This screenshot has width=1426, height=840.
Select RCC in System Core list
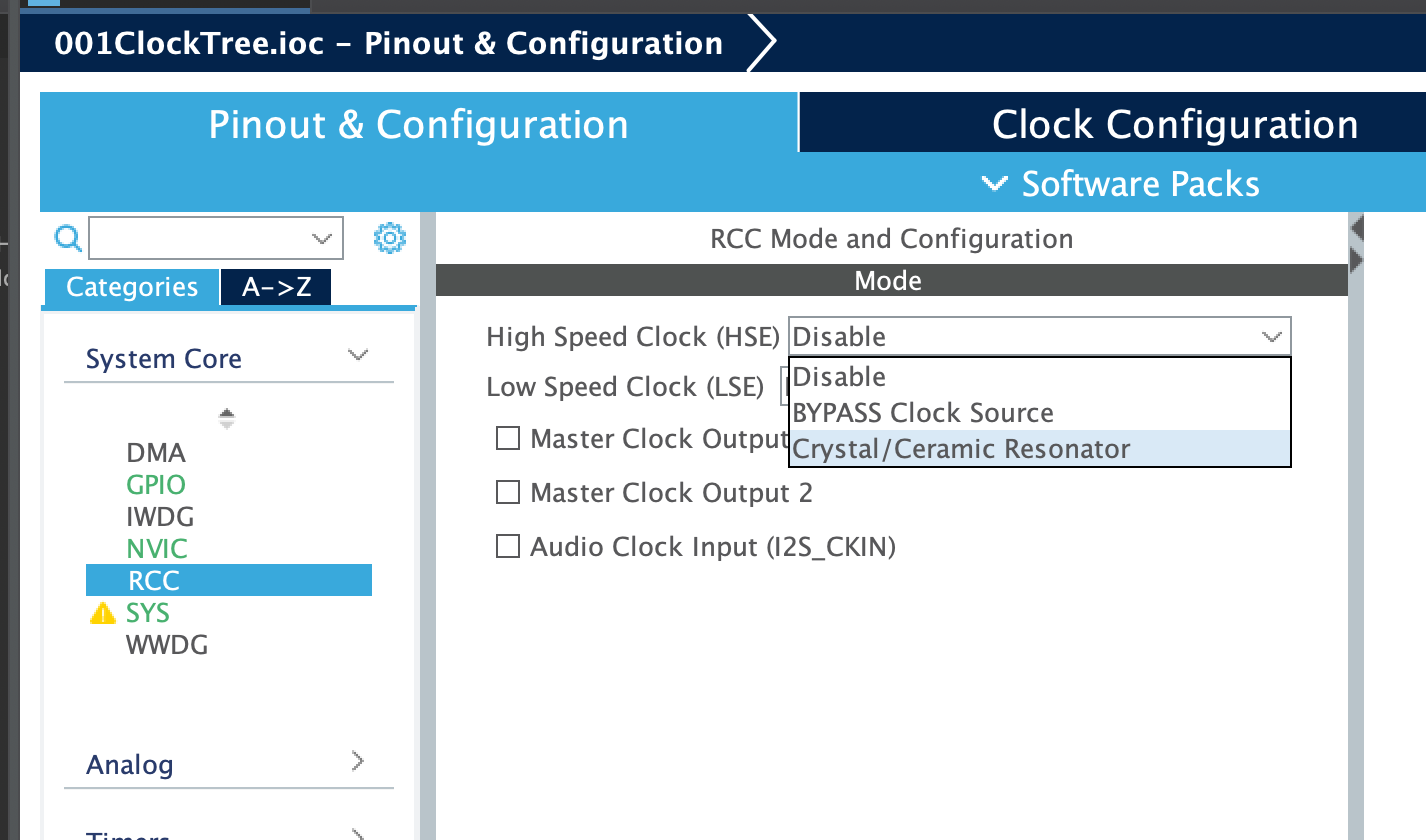coord(229,581)
